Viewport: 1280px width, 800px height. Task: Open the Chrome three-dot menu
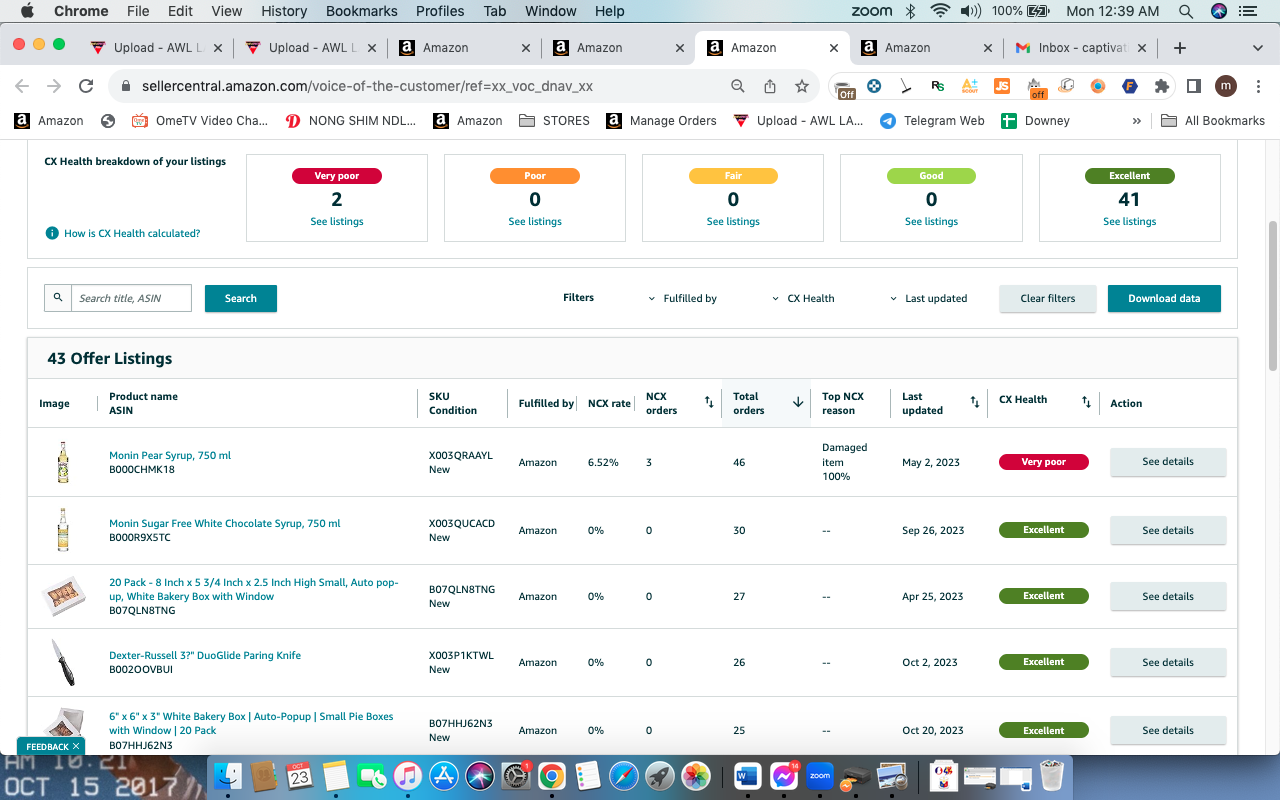point(1257,86)
